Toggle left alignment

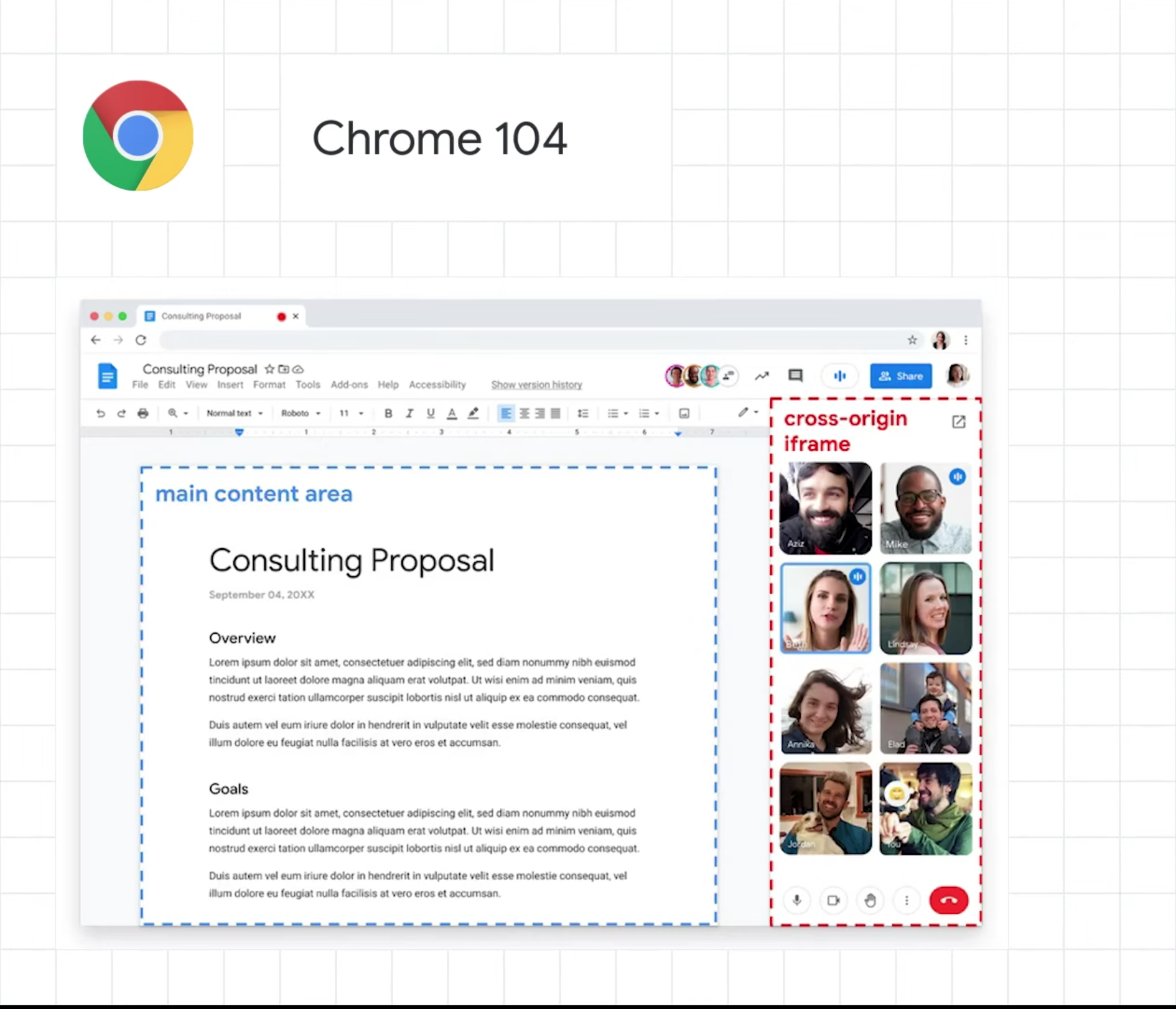506,413
